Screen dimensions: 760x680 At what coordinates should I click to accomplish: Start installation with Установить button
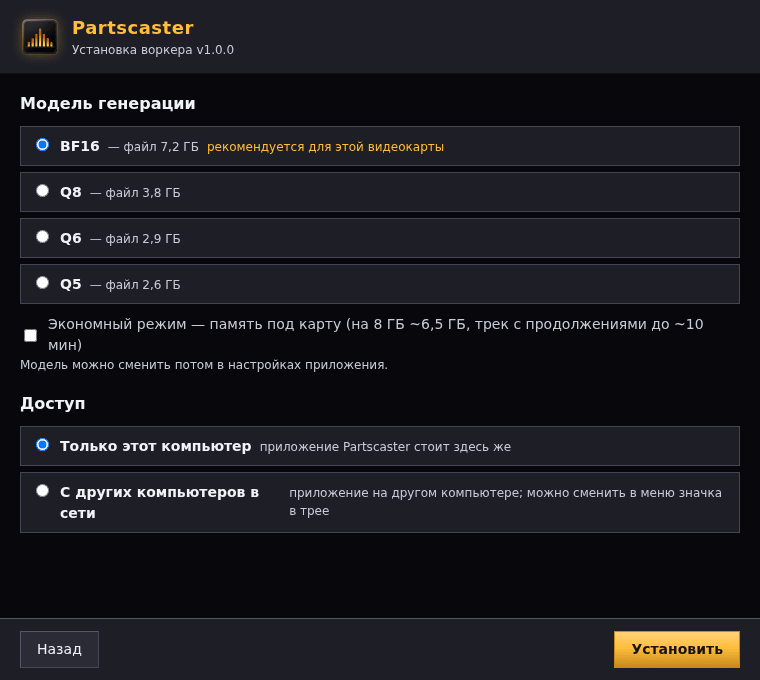pyautogui.click(x=677, y=649)
